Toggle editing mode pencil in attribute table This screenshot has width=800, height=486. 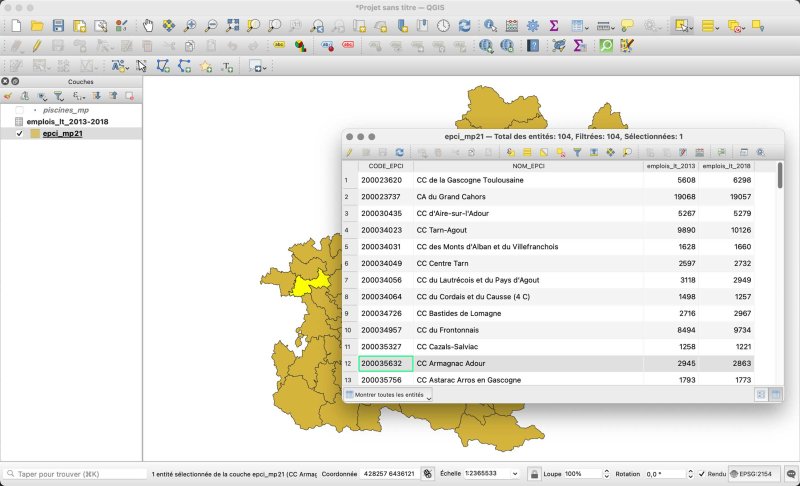350,152
